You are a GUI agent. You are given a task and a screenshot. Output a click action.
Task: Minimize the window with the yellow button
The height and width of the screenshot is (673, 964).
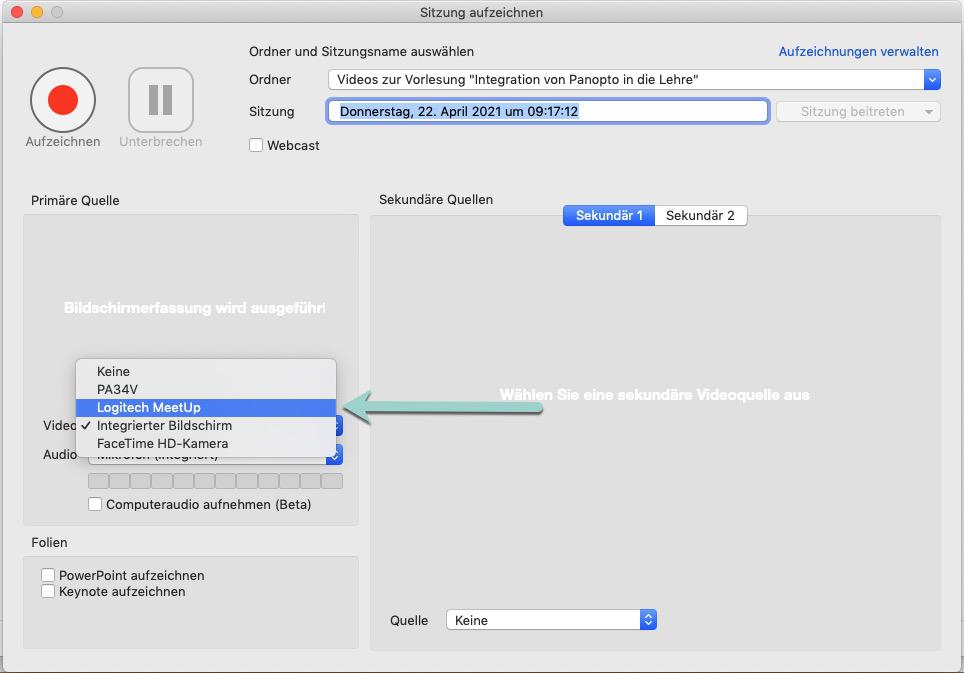click(37, 12)
